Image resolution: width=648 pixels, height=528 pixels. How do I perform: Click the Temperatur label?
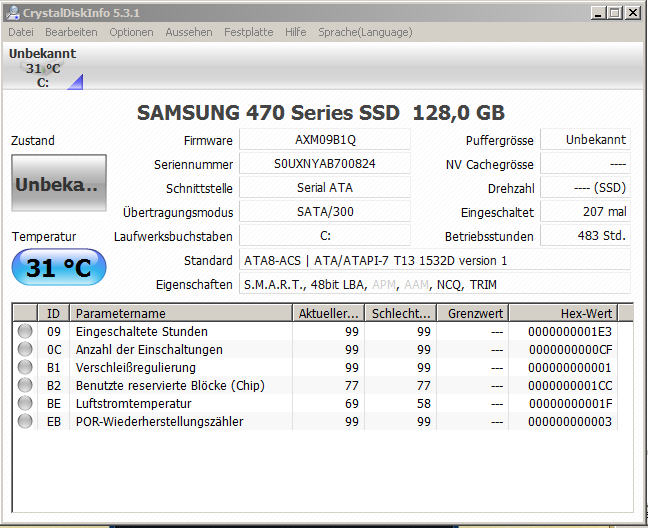click(x=44, y=236)
